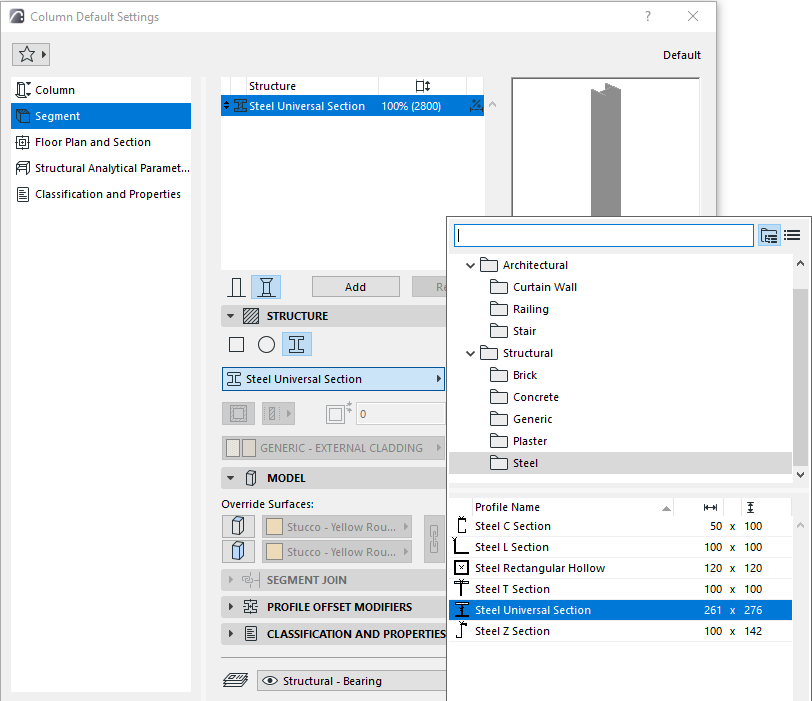Image resolution: width=812 pixels, height=701 pixels.
Task: Open Floor Plan and Section page
Action: click(x=100, y=142)
